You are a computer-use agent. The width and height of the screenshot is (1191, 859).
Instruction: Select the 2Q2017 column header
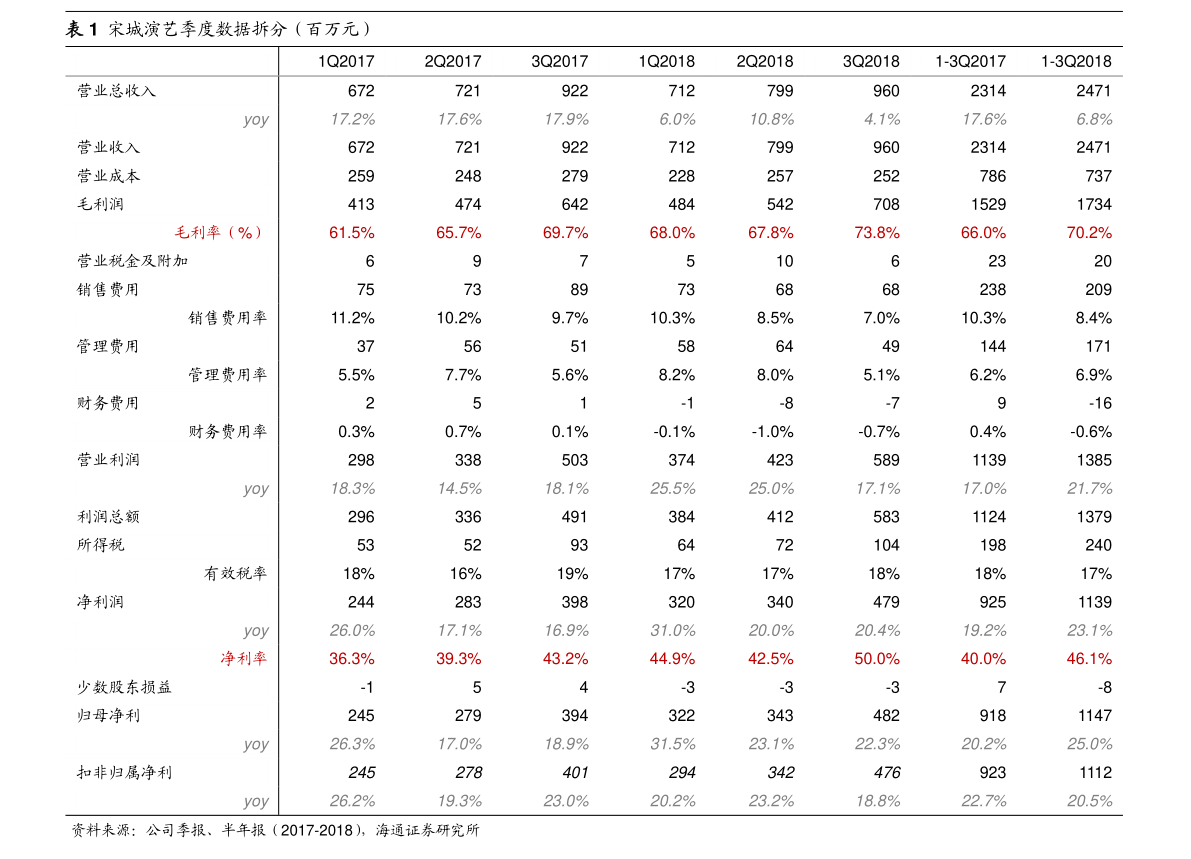coord(453,62)
